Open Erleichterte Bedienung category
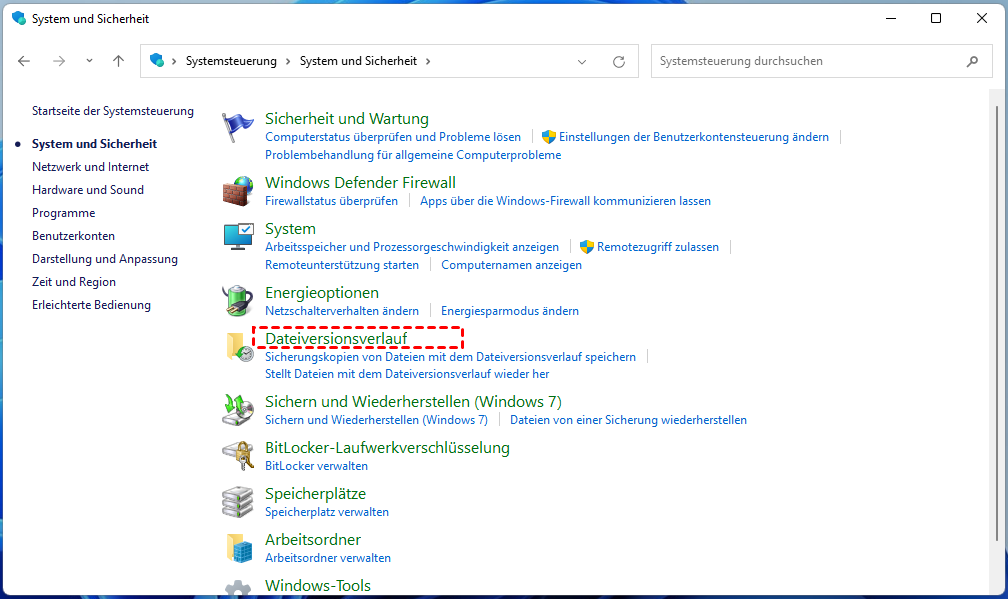 point(91,305)
